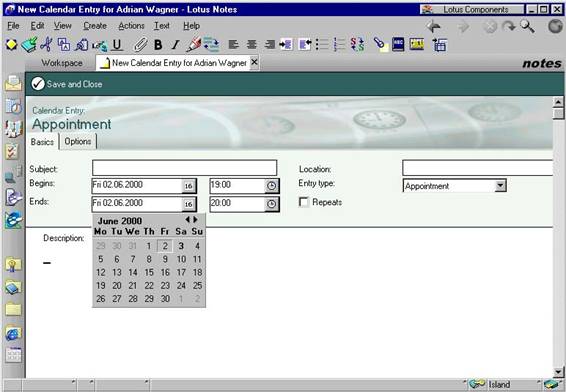Open the File menu

tap(13, 26)
